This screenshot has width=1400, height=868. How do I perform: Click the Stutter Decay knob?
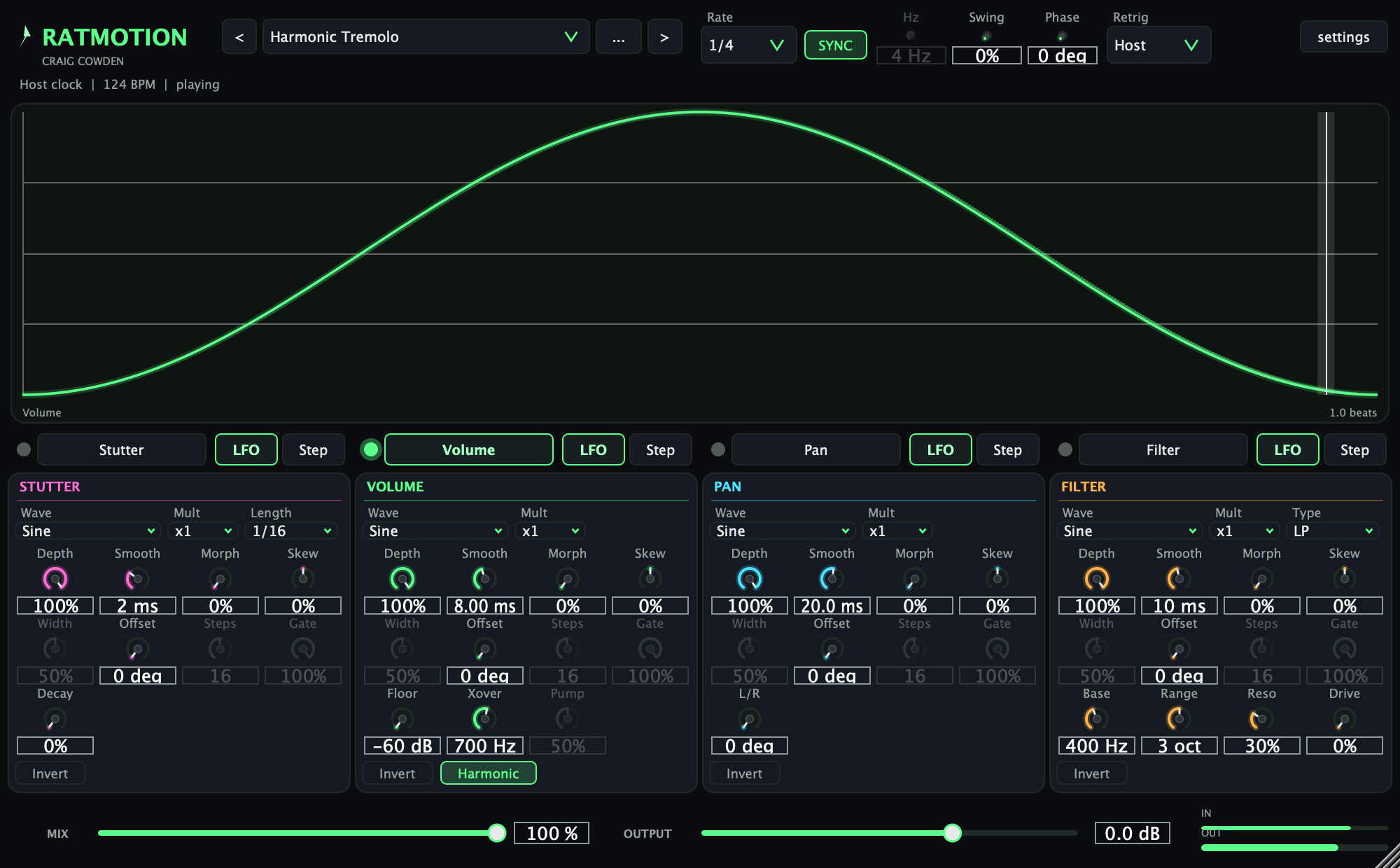(55, 719)
